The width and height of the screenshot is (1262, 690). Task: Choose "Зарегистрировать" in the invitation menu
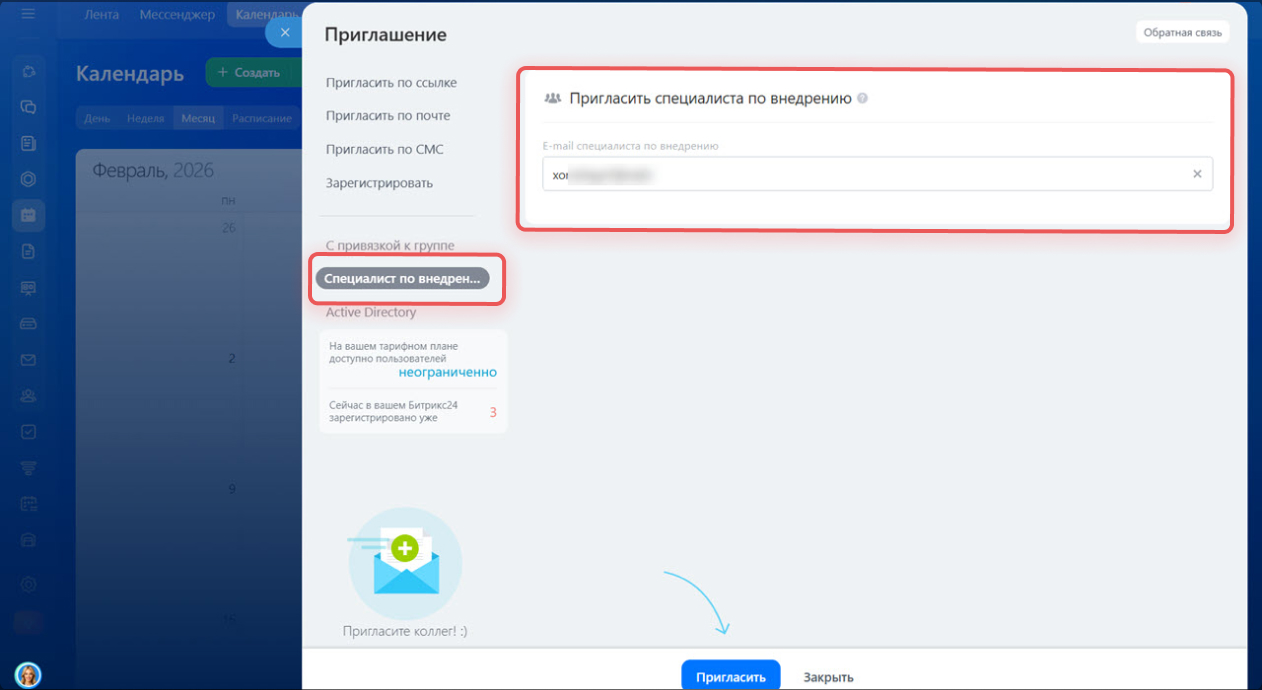click(x=379, y=184)
